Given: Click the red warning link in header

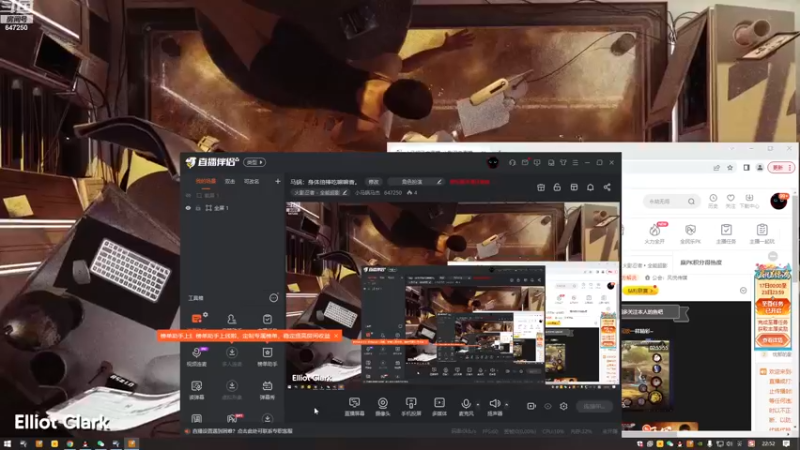Looking at the screenshot, I should coord(469,182).
